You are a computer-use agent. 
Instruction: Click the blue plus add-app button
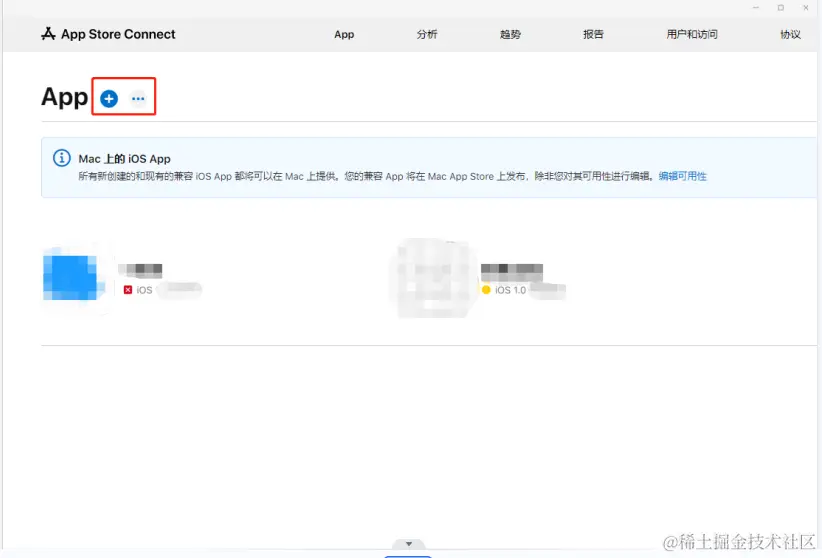tap(109, 99)
